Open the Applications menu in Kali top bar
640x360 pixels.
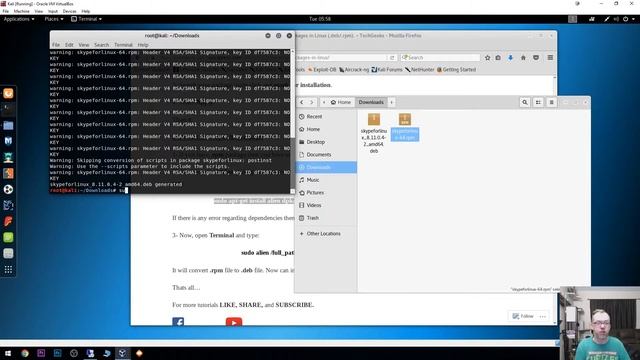19,19
